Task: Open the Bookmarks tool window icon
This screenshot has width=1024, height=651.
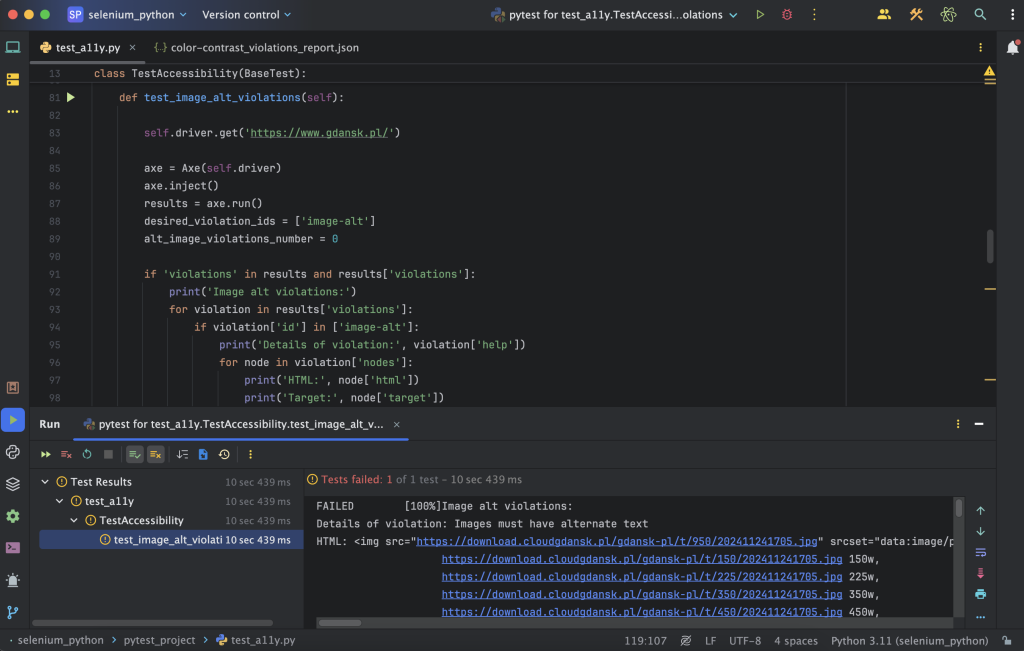Action: (13, 388)
